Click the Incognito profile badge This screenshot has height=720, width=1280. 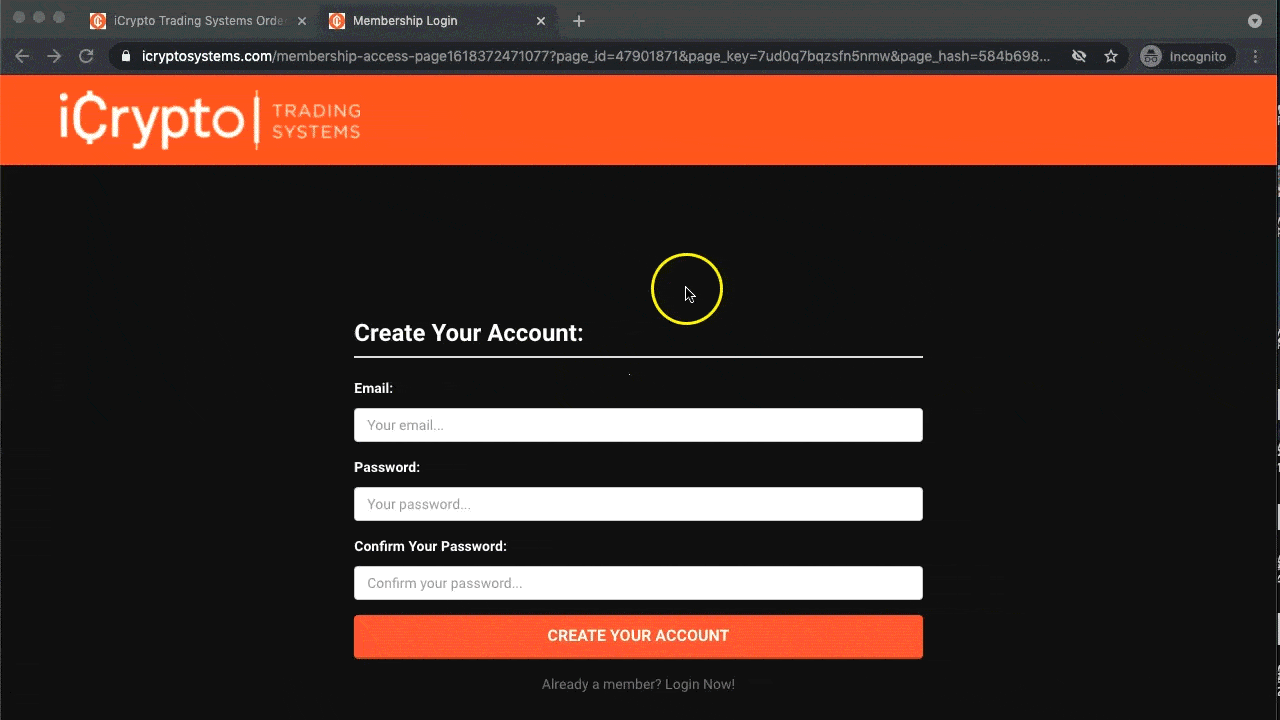click(1185, 56)
